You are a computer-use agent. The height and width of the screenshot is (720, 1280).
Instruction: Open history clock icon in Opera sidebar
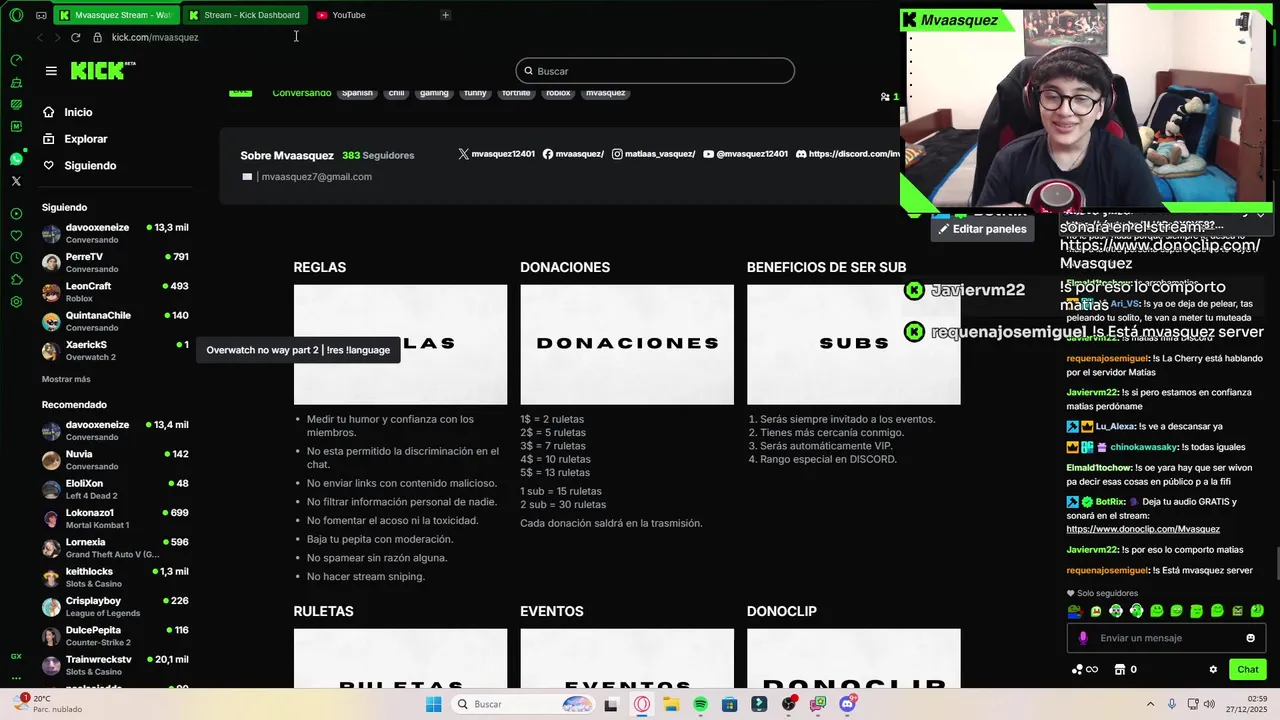16,258
